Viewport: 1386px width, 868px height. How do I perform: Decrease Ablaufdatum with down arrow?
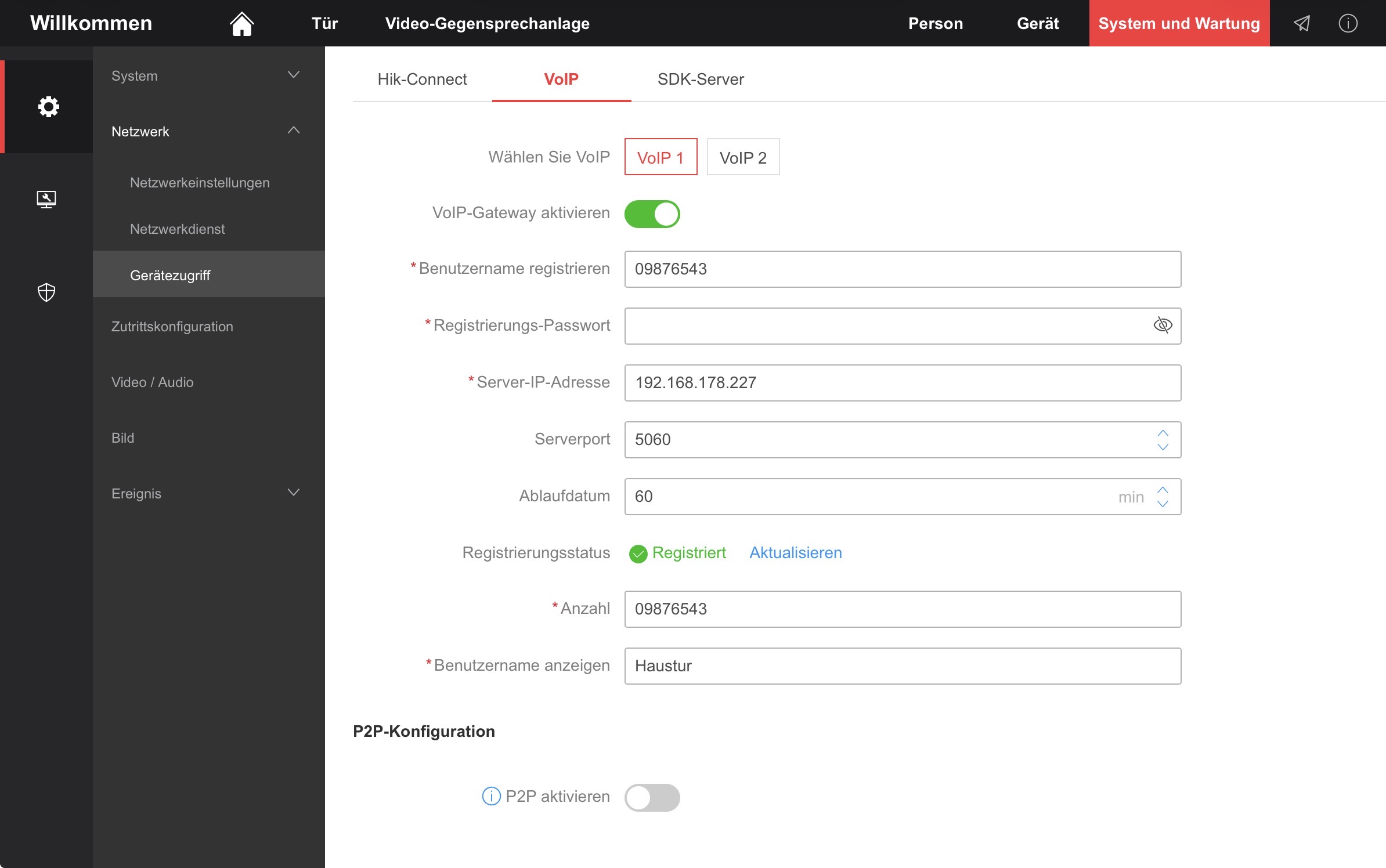[x=1163, y=504]
